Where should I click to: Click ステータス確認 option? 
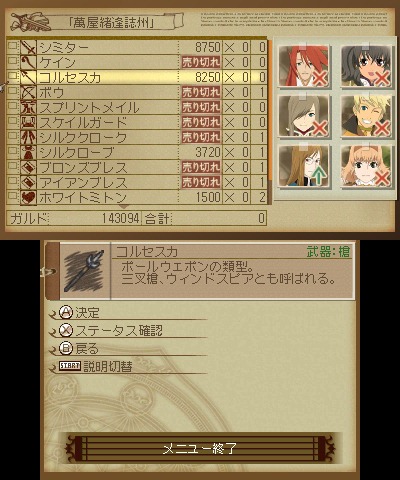(111, 331)
